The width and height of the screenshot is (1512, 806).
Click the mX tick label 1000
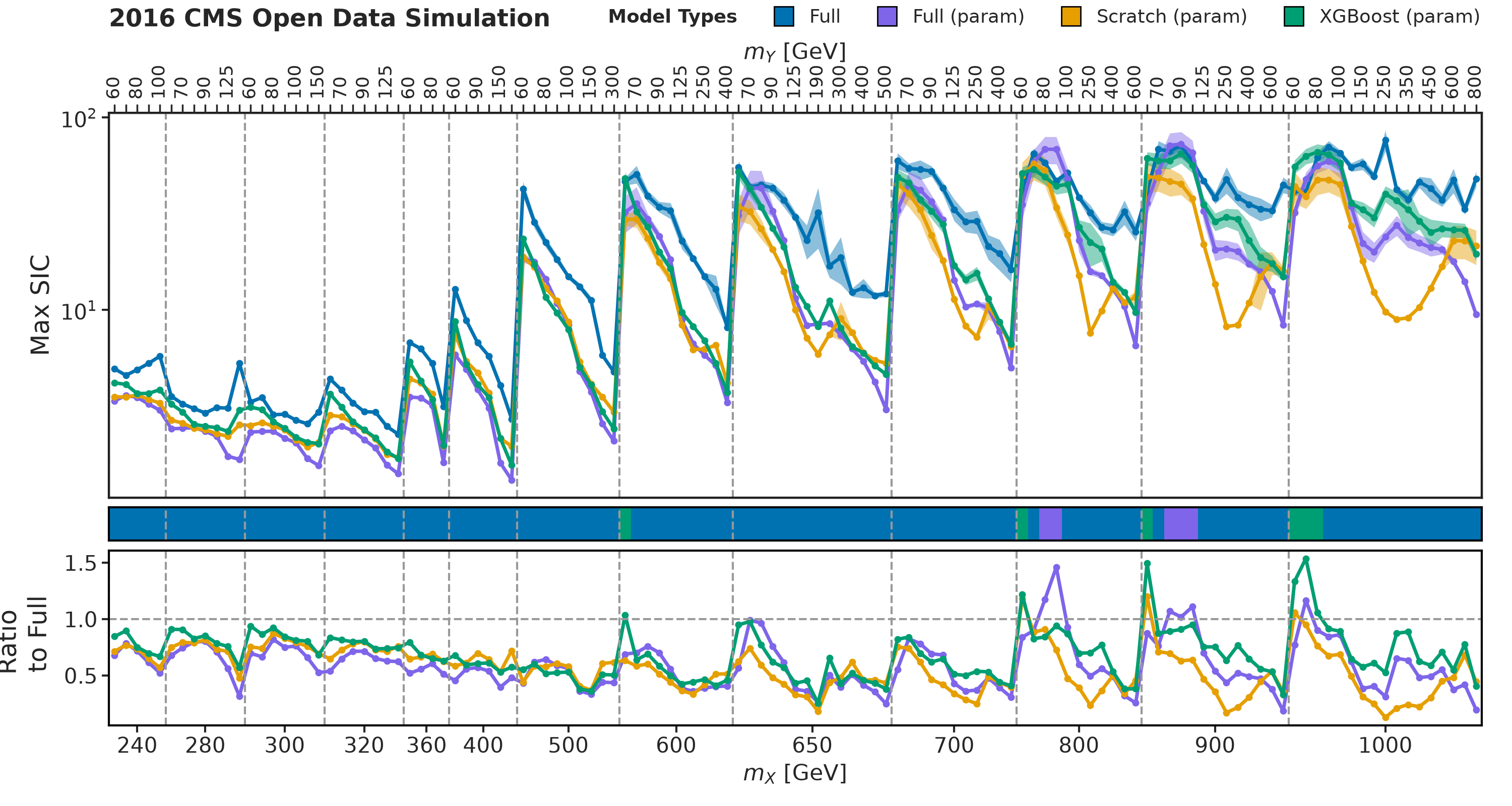(1385, 745)
